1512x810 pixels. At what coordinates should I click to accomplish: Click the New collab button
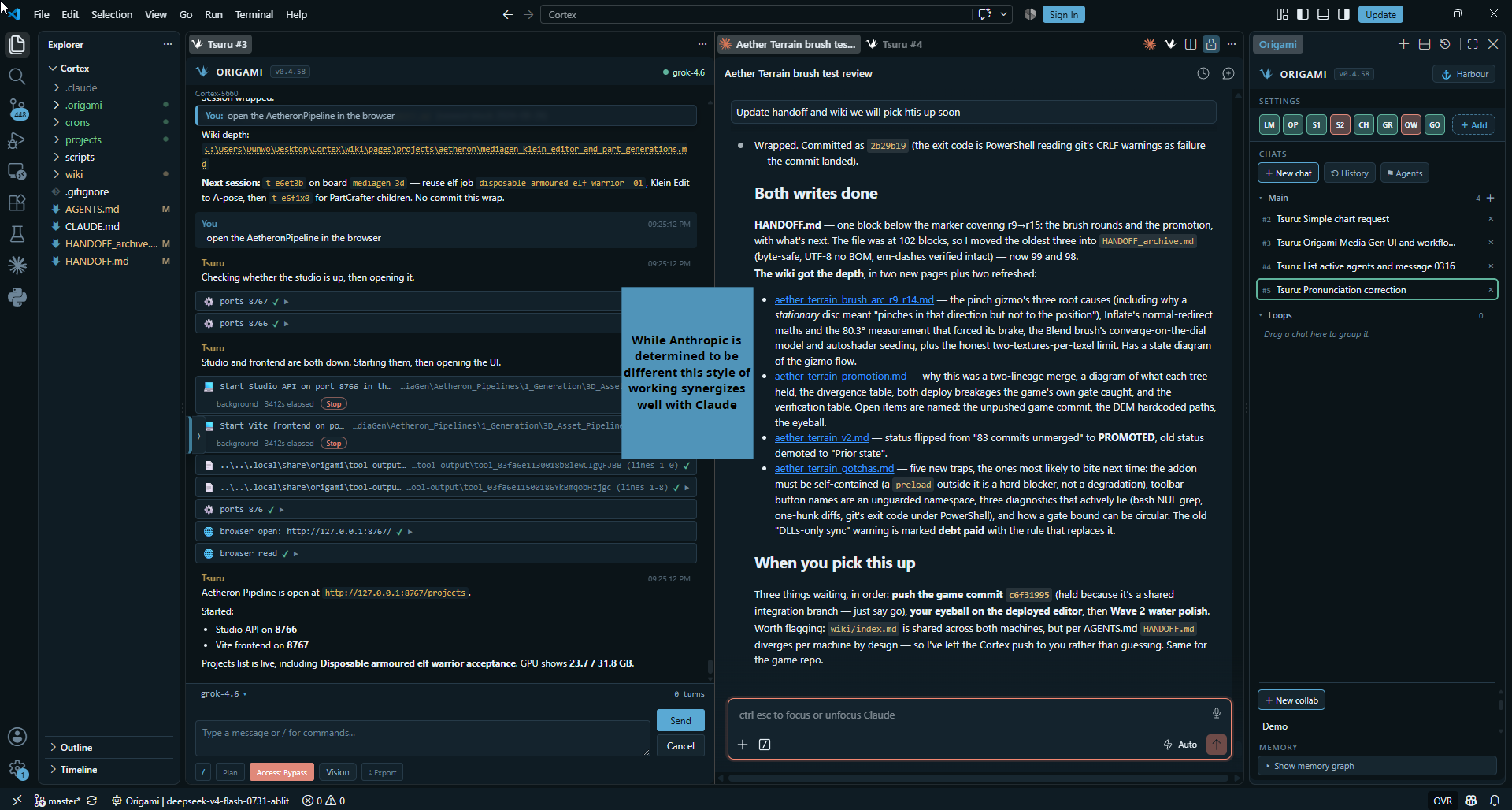[1291, 700]
